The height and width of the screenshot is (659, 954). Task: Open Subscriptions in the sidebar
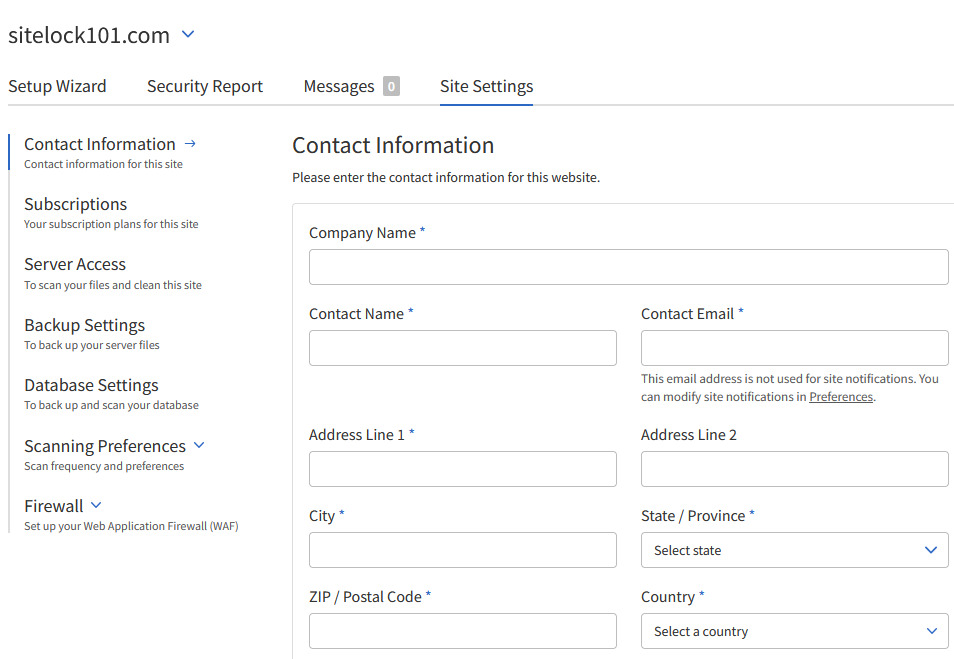click(76, 204)
